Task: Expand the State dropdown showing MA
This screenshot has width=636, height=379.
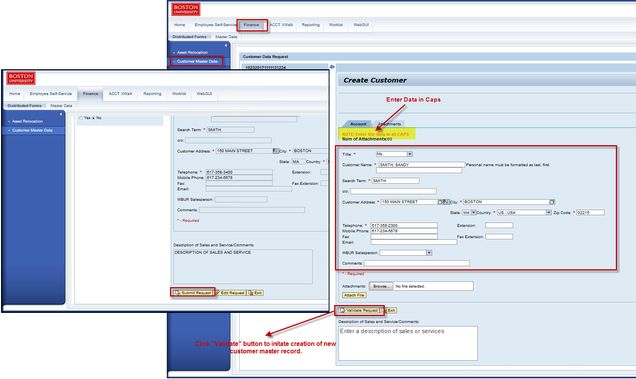Action: [473, 213]
